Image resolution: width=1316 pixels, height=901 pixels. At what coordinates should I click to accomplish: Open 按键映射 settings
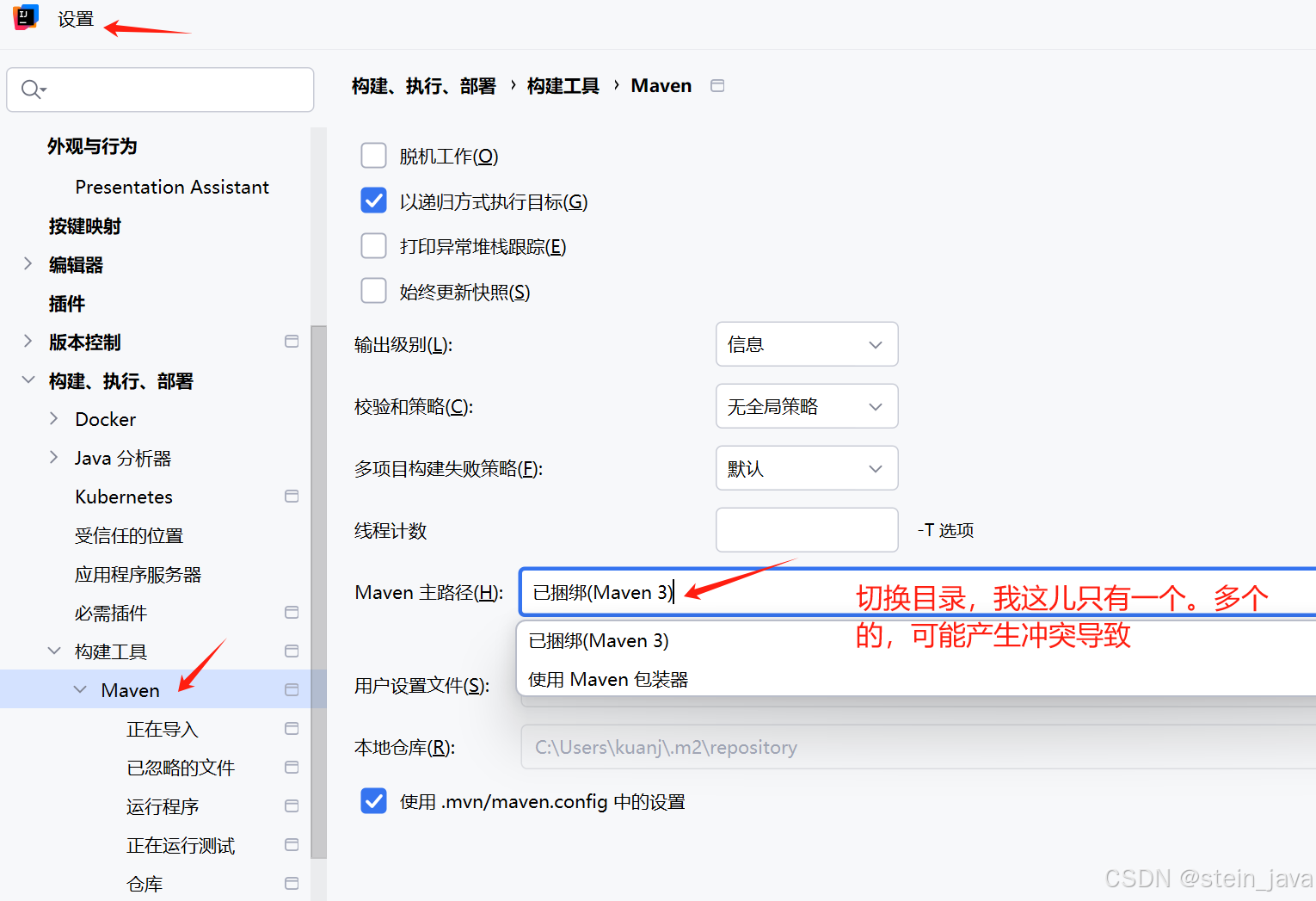[85, 226]
